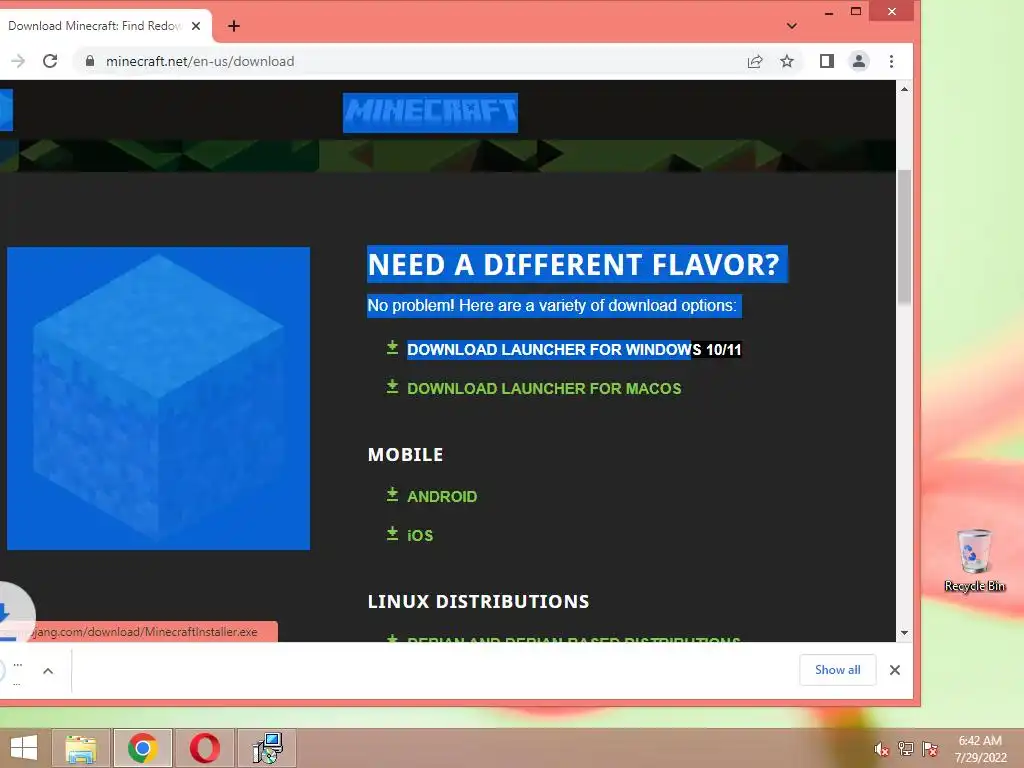Click the Linux Distributions heading
1024x768 pixels.
[x=479, y=601]
